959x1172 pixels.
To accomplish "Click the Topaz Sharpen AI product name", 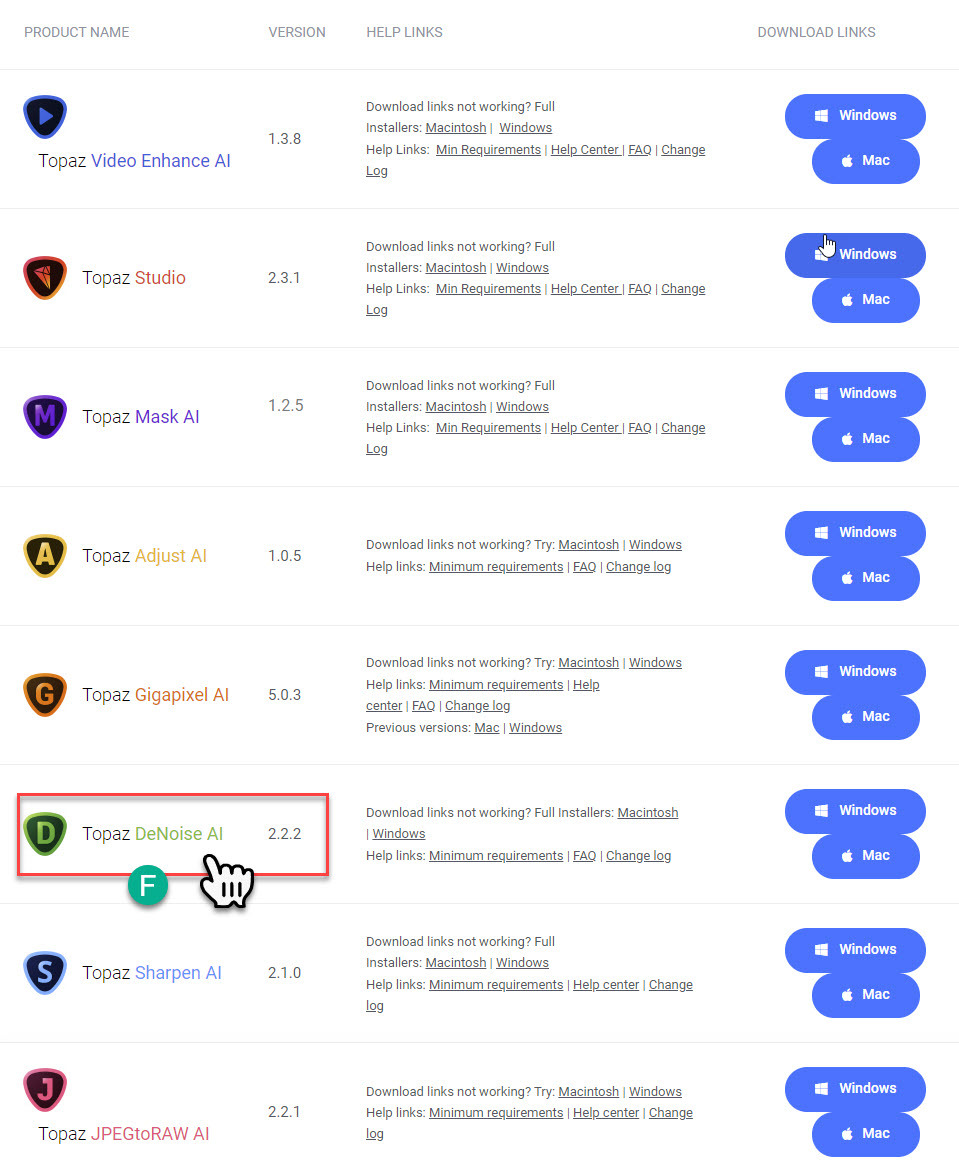I will click(x=152, y=972).
